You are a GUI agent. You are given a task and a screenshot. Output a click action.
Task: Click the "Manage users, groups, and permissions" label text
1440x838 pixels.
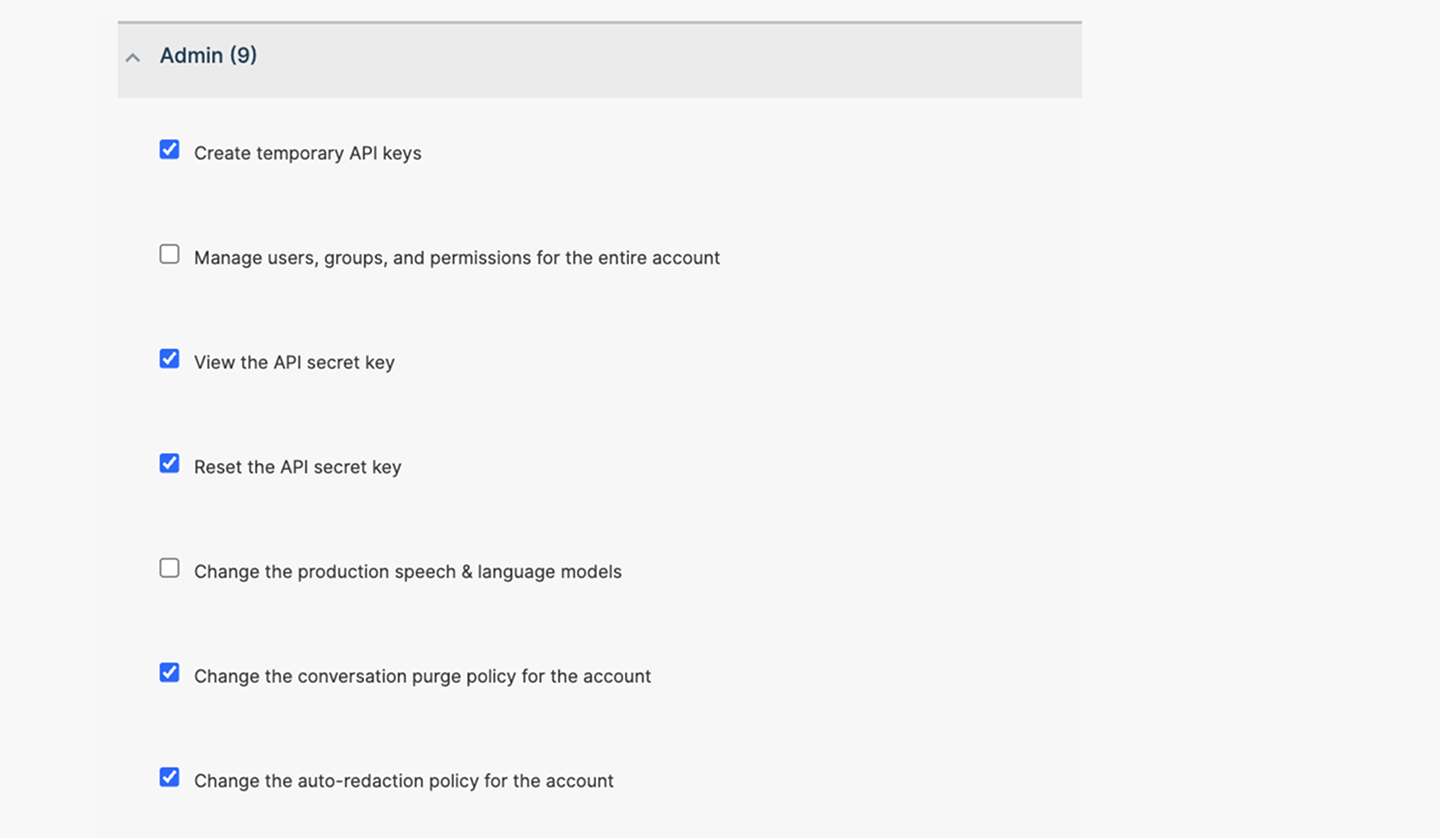tap(456, 258)
